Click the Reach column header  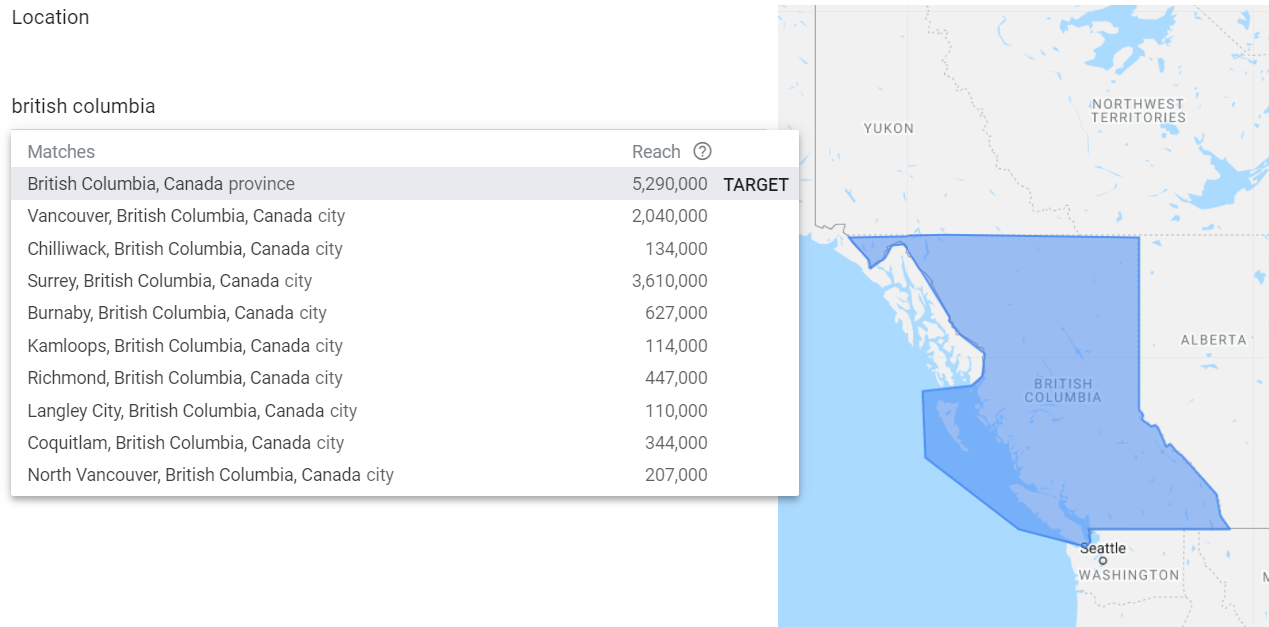(656, 151)
